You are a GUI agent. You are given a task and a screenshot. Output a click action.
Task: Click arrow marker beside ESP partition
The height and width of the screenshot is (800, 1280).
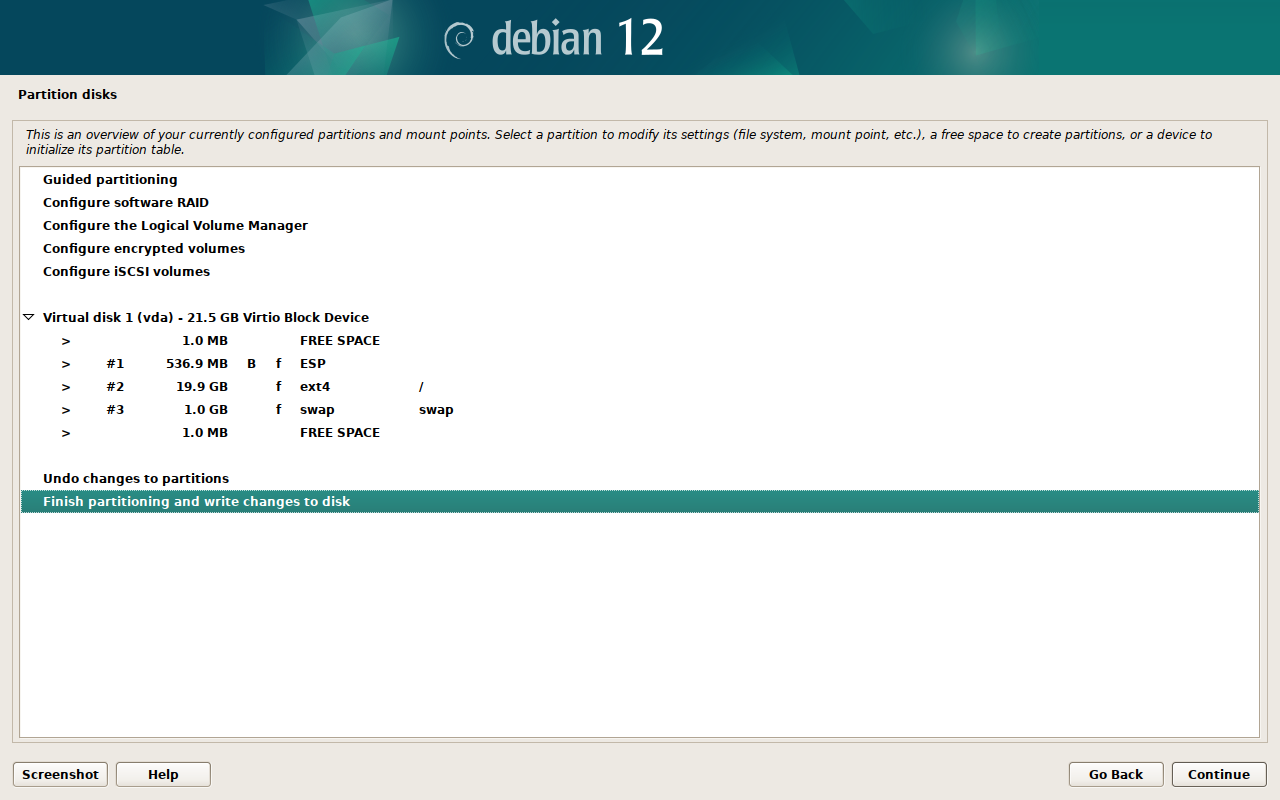pos(66,364)
